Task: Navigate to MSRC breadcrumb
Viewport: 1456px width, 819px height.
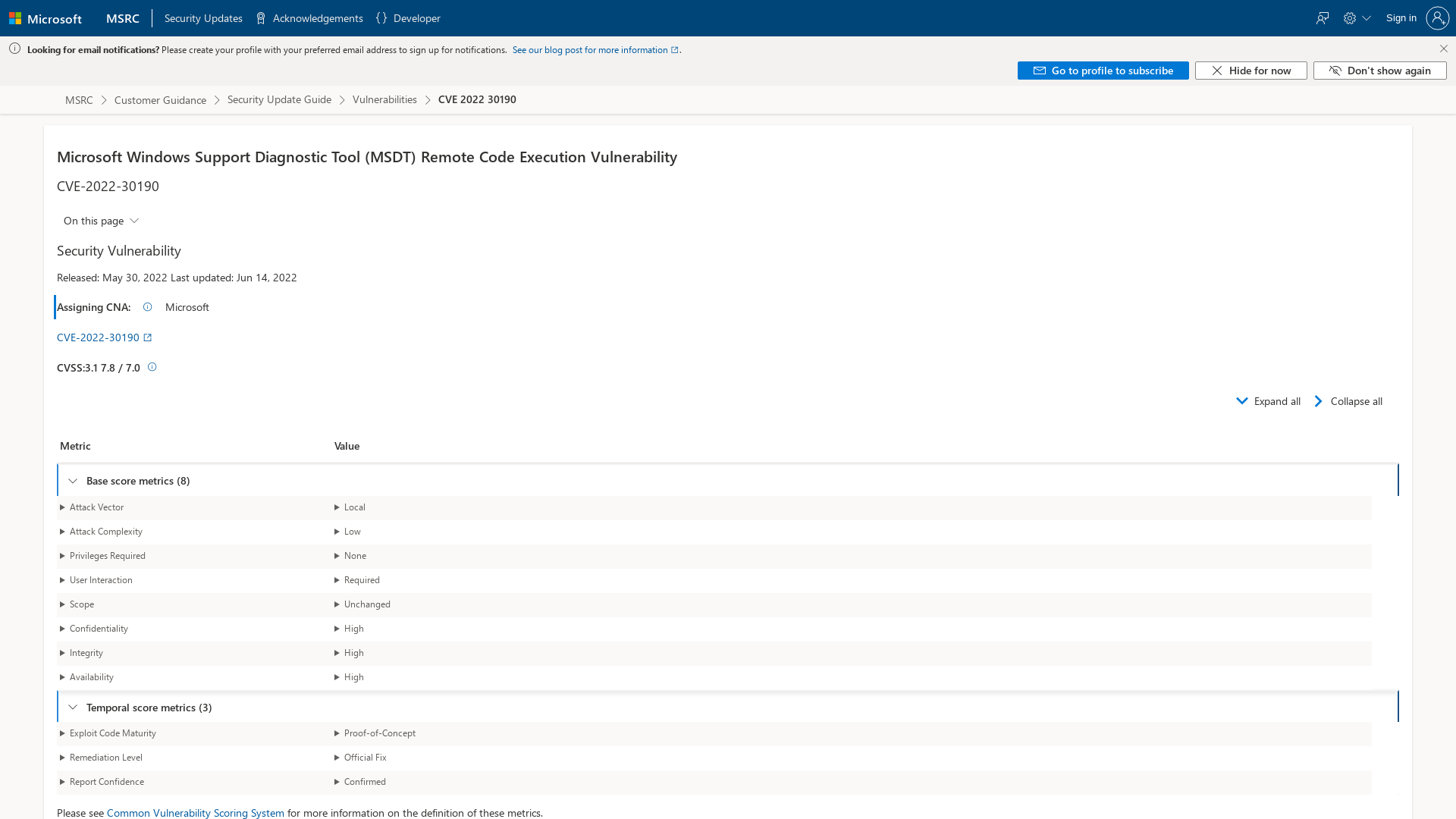Action: pos(79,99)
